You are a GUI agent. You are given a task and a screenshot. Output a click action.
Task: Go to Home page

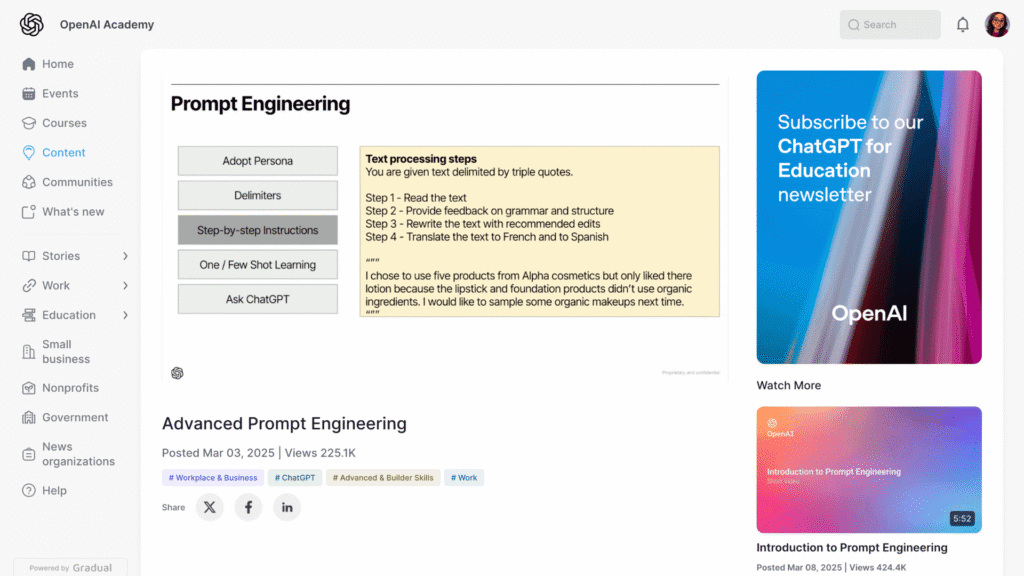57,64
